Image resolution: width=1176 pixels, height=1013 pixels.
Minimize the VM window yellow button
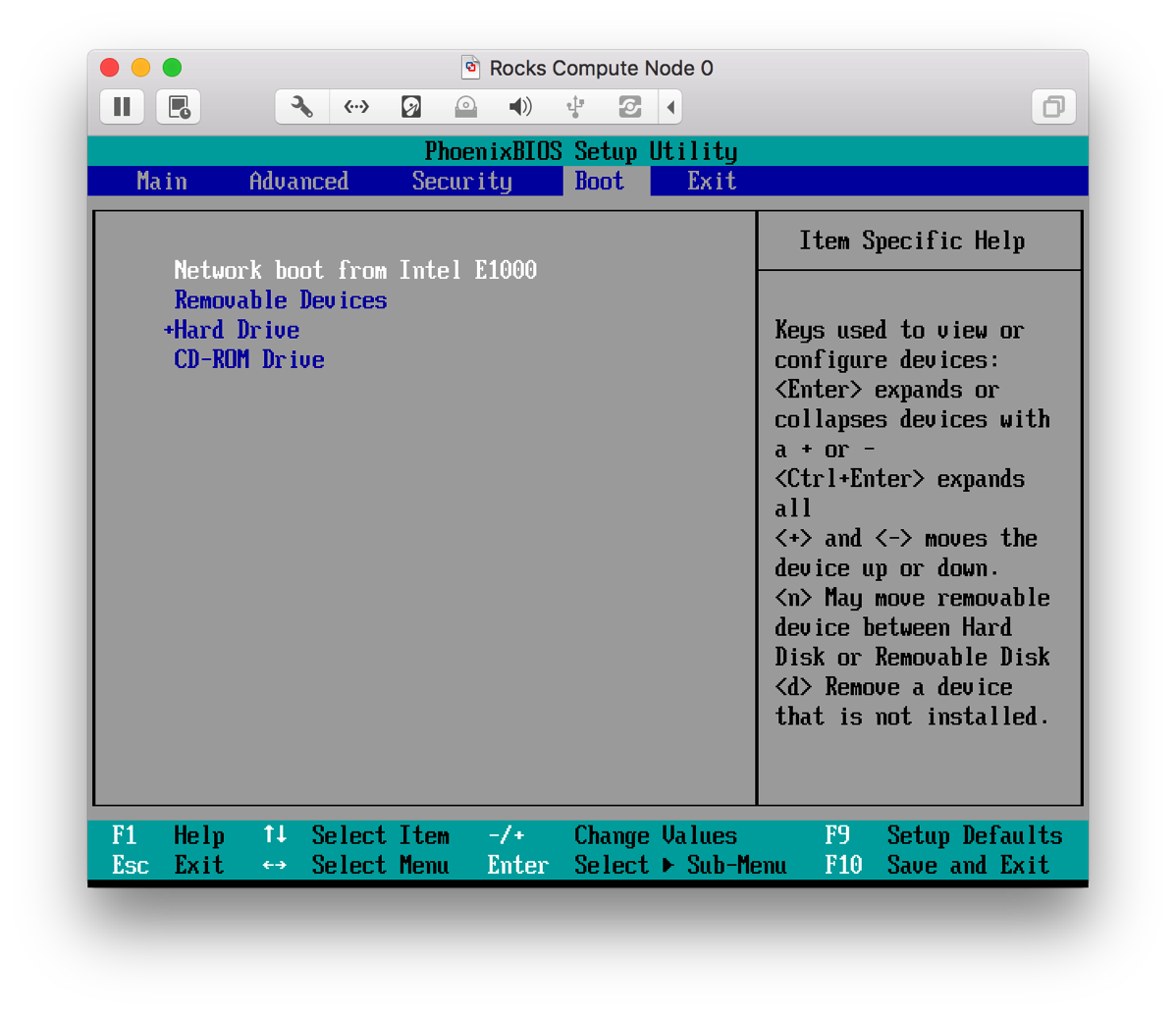tap(141, 68)
